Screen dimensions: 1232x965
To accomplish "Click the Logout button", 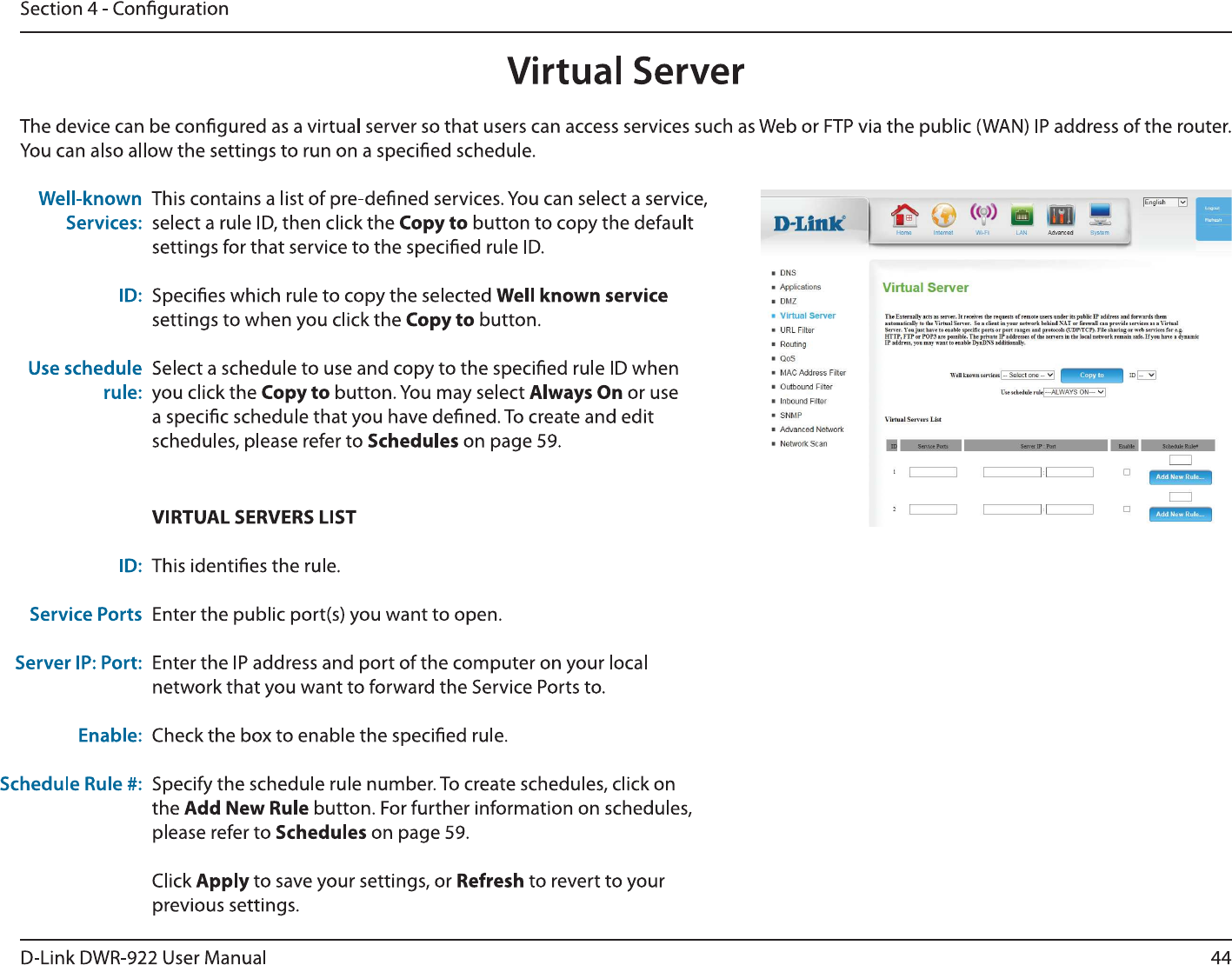I will 1213,209.
